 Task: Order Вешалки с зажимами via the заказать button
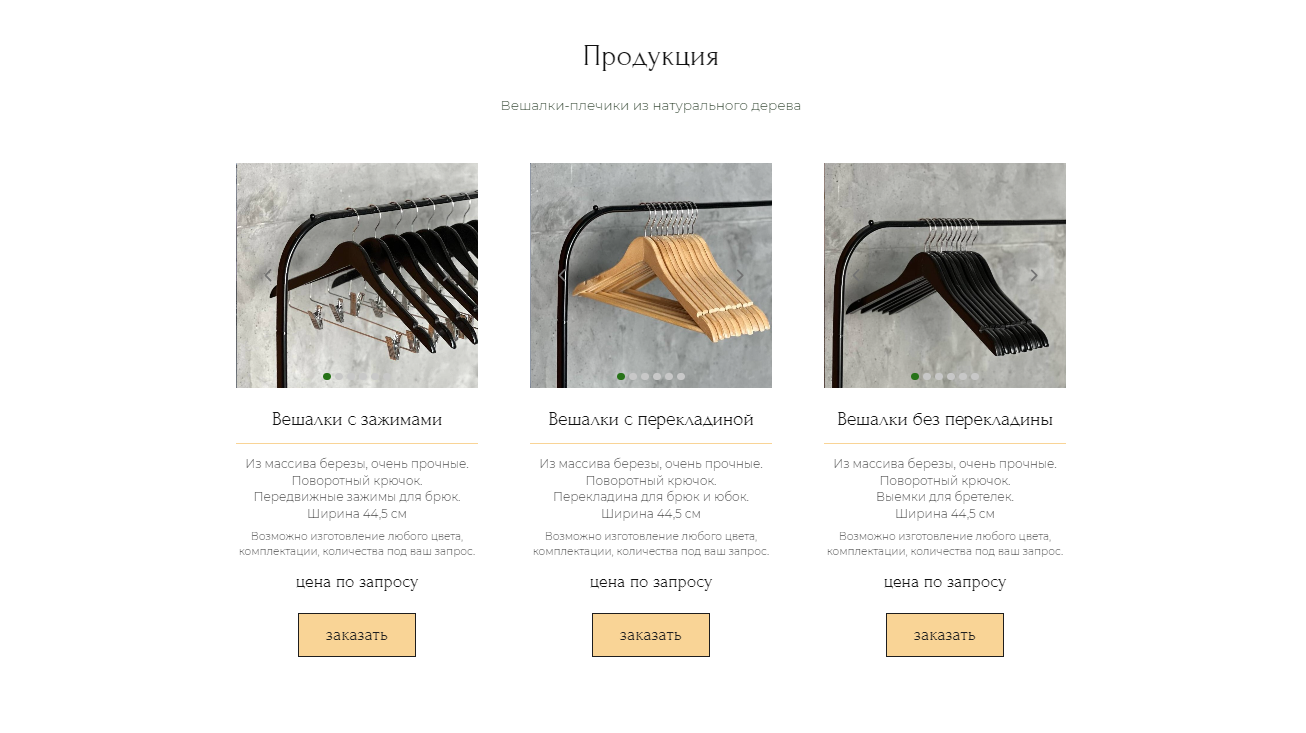click(x=357, y=635)
